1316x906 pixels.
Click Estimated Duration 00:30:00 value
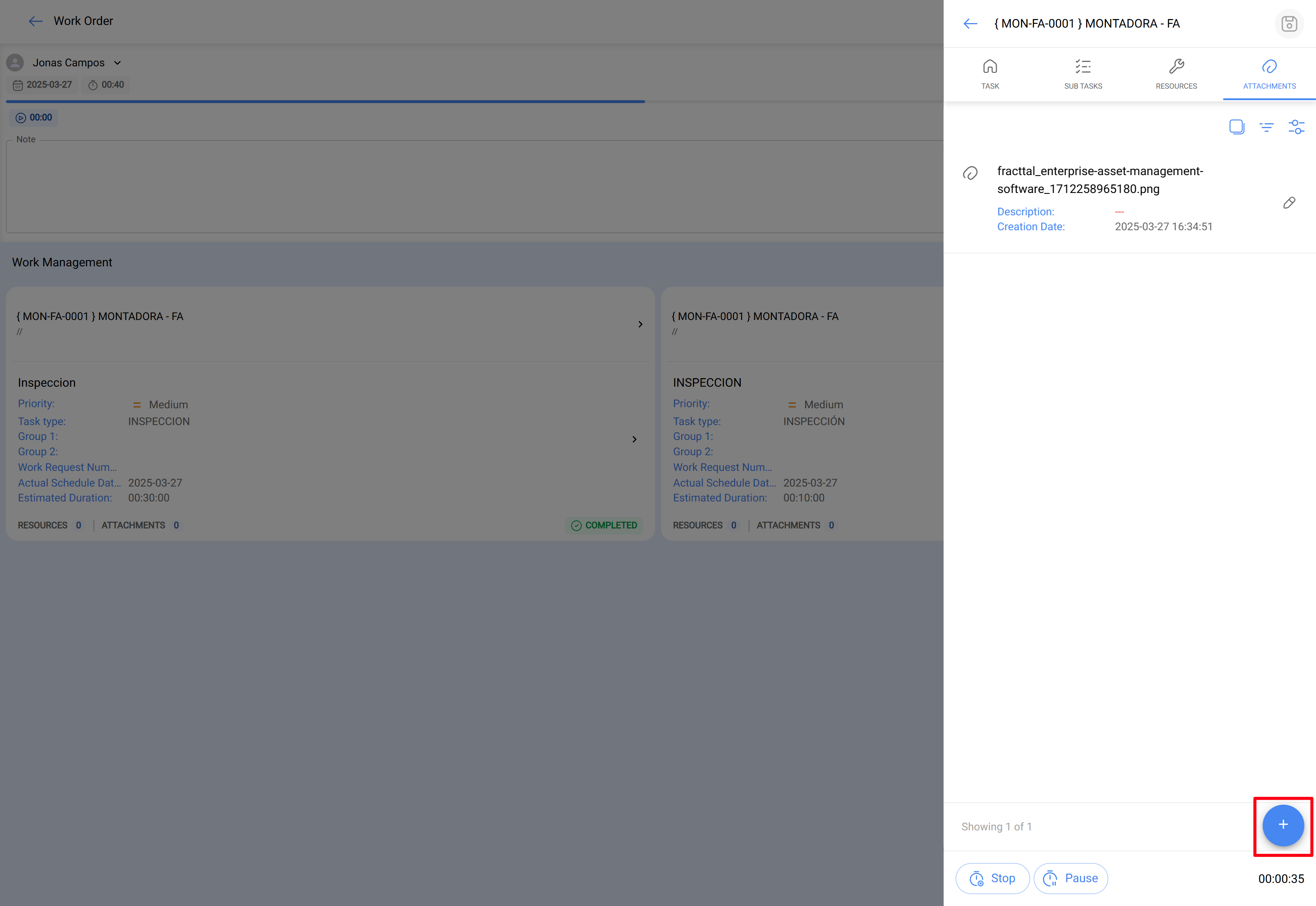pos(149,498)
